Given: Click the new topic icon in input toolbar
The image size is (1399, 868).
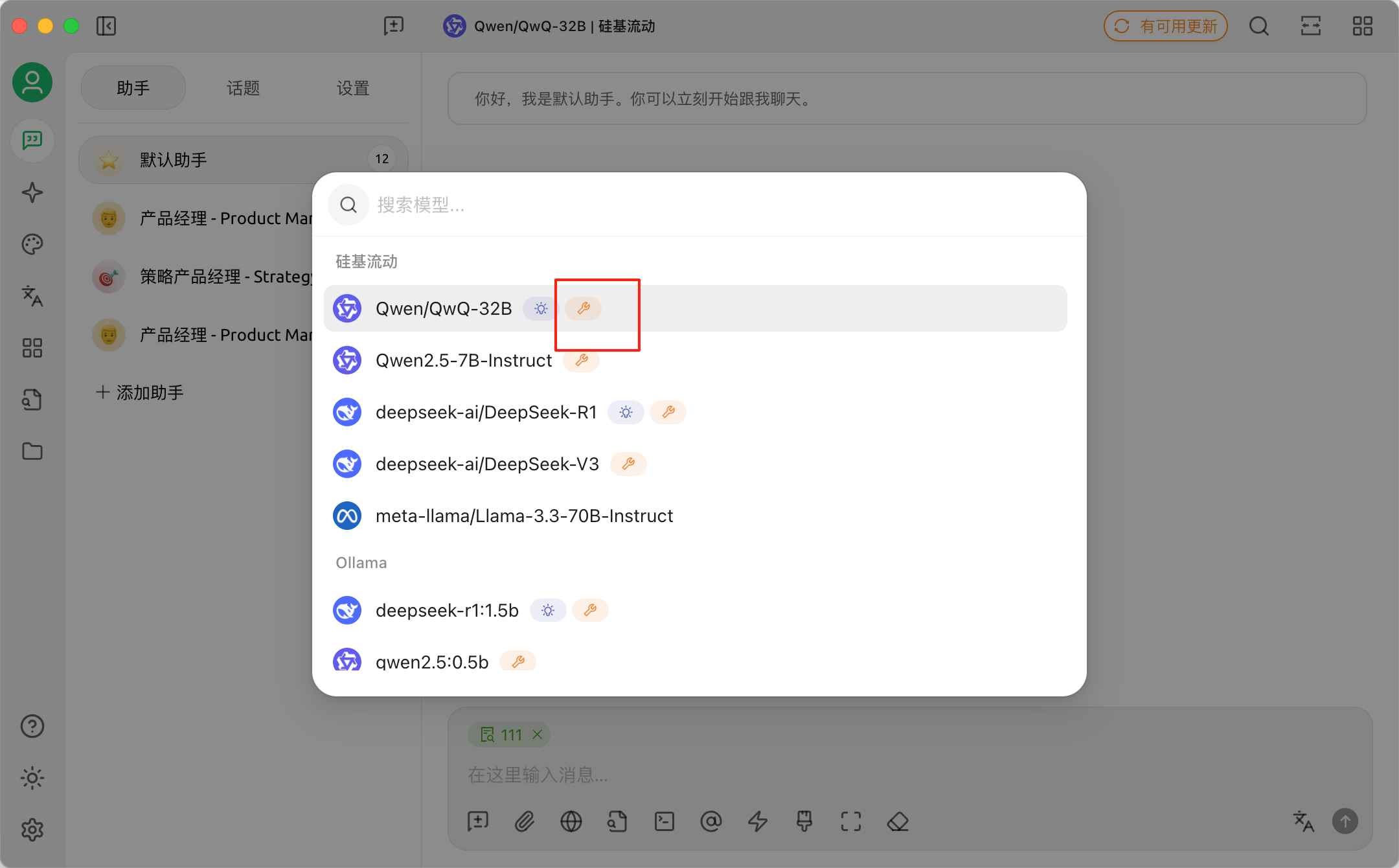Looking at the screenshot, I should click(478, 821).
